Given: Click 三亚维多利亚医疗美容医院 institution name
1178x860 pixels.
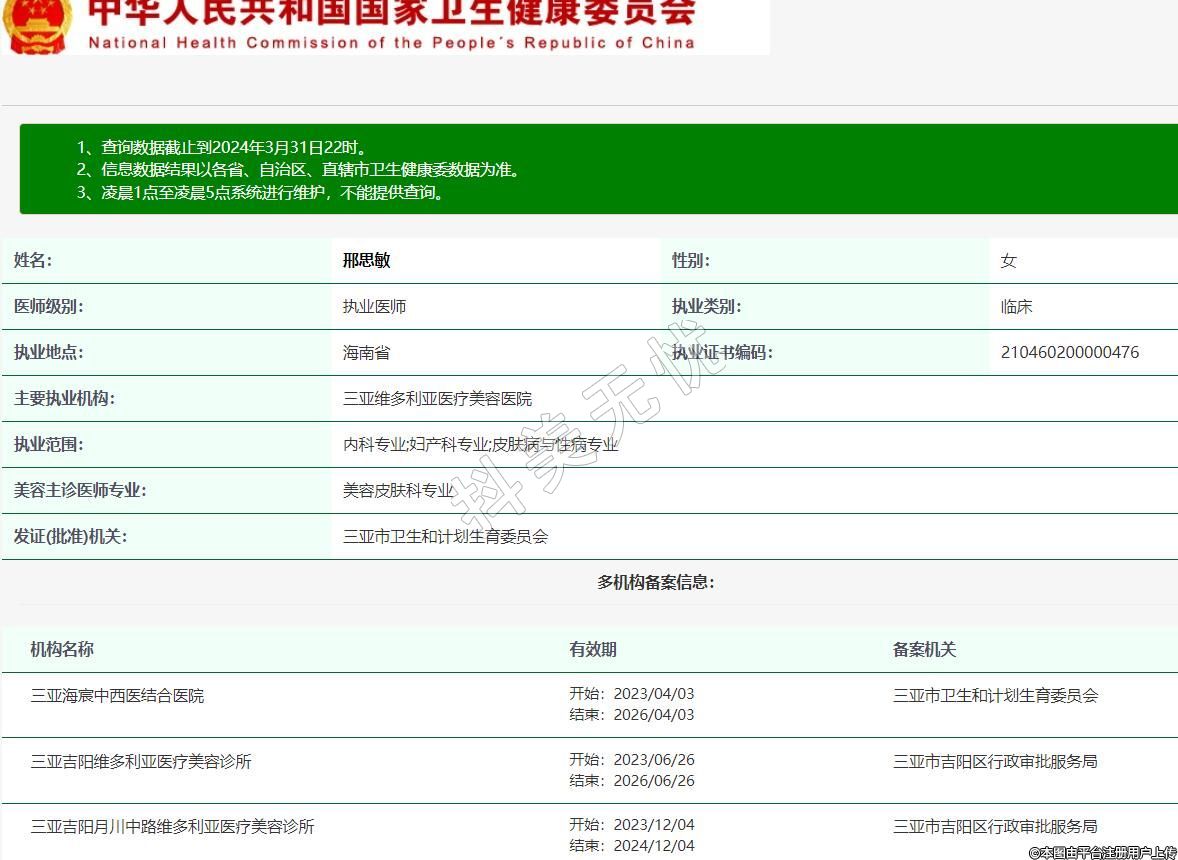Looking at the screenshot, I should 437,399.
